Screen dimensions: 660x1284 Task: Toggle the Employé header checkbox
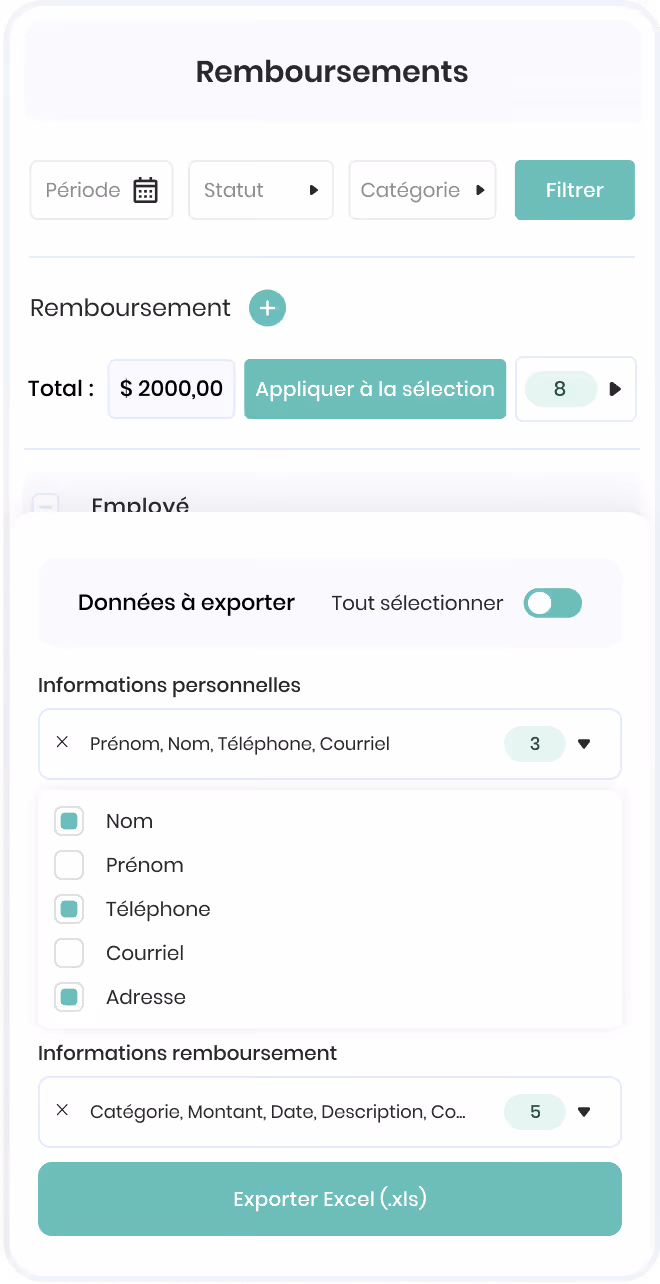(x=46, y=506)
